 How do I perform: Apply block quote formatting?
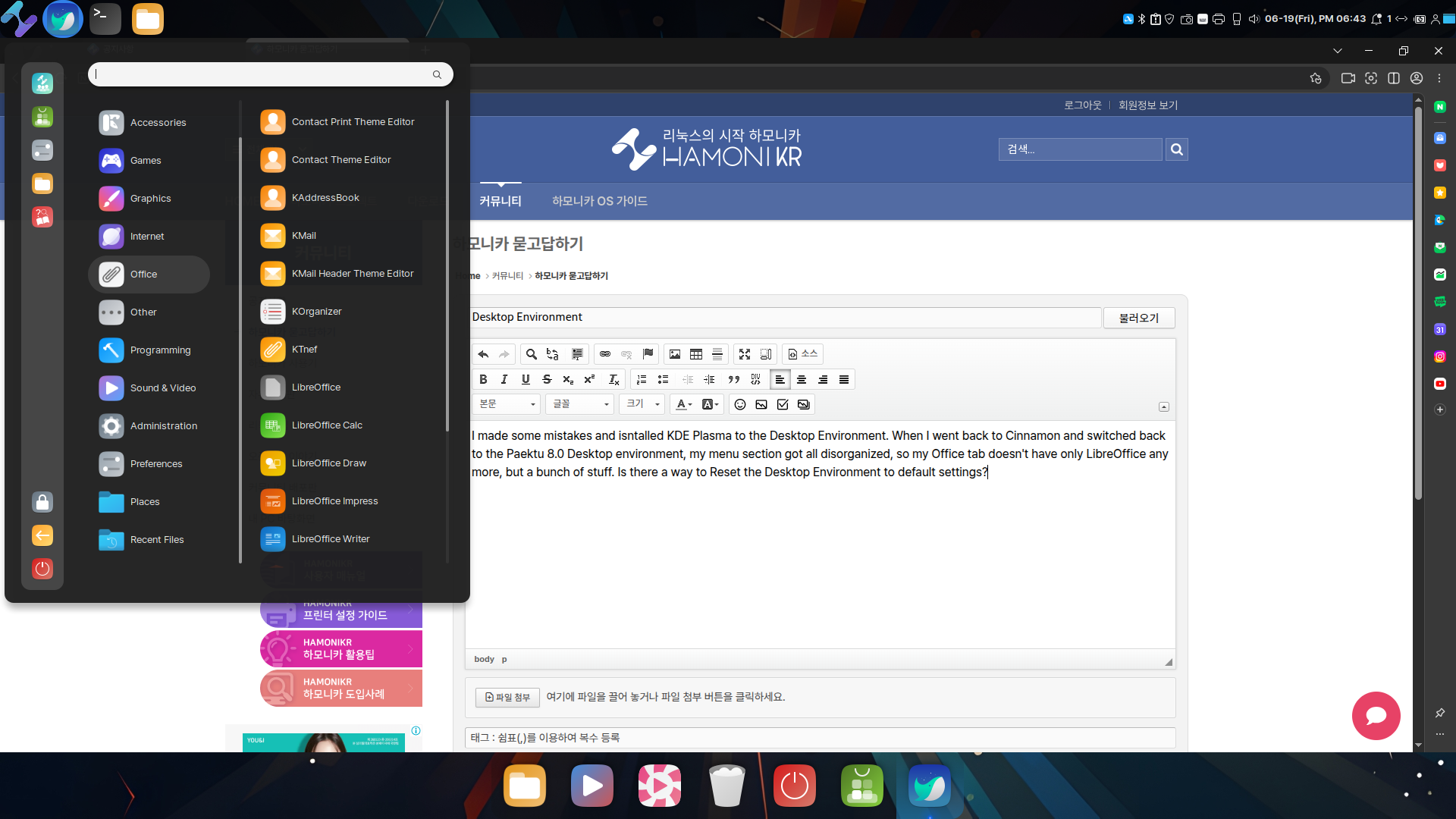click(x=734, y=380)
